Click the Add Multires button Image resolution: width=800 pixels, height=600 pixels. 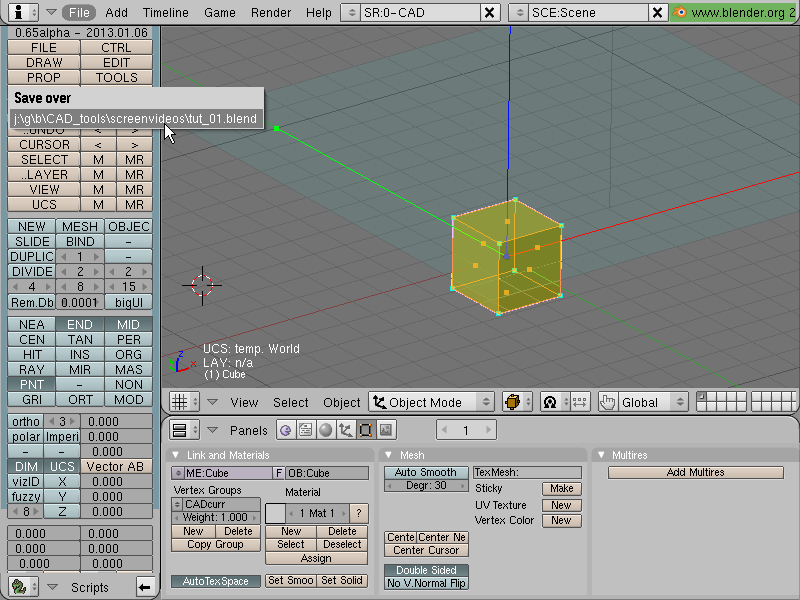(695, 472)
